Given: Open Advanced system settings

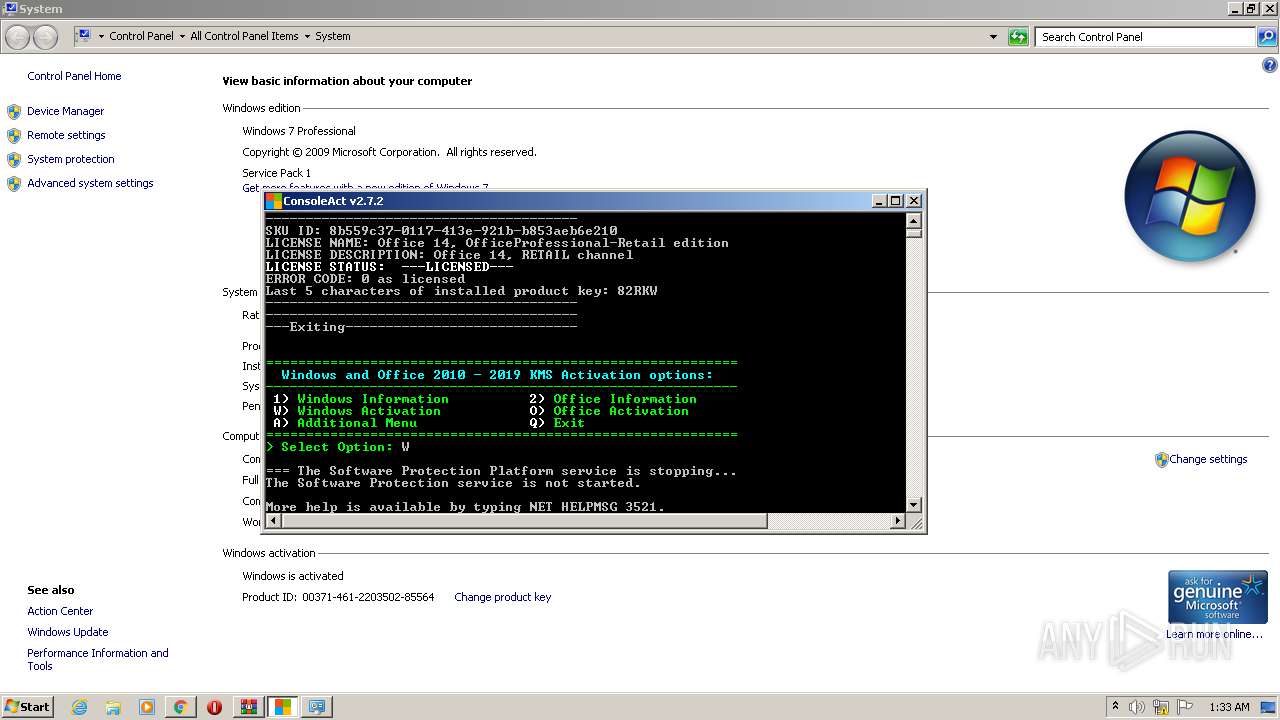Looking at the screenshot, I should 90,183.
